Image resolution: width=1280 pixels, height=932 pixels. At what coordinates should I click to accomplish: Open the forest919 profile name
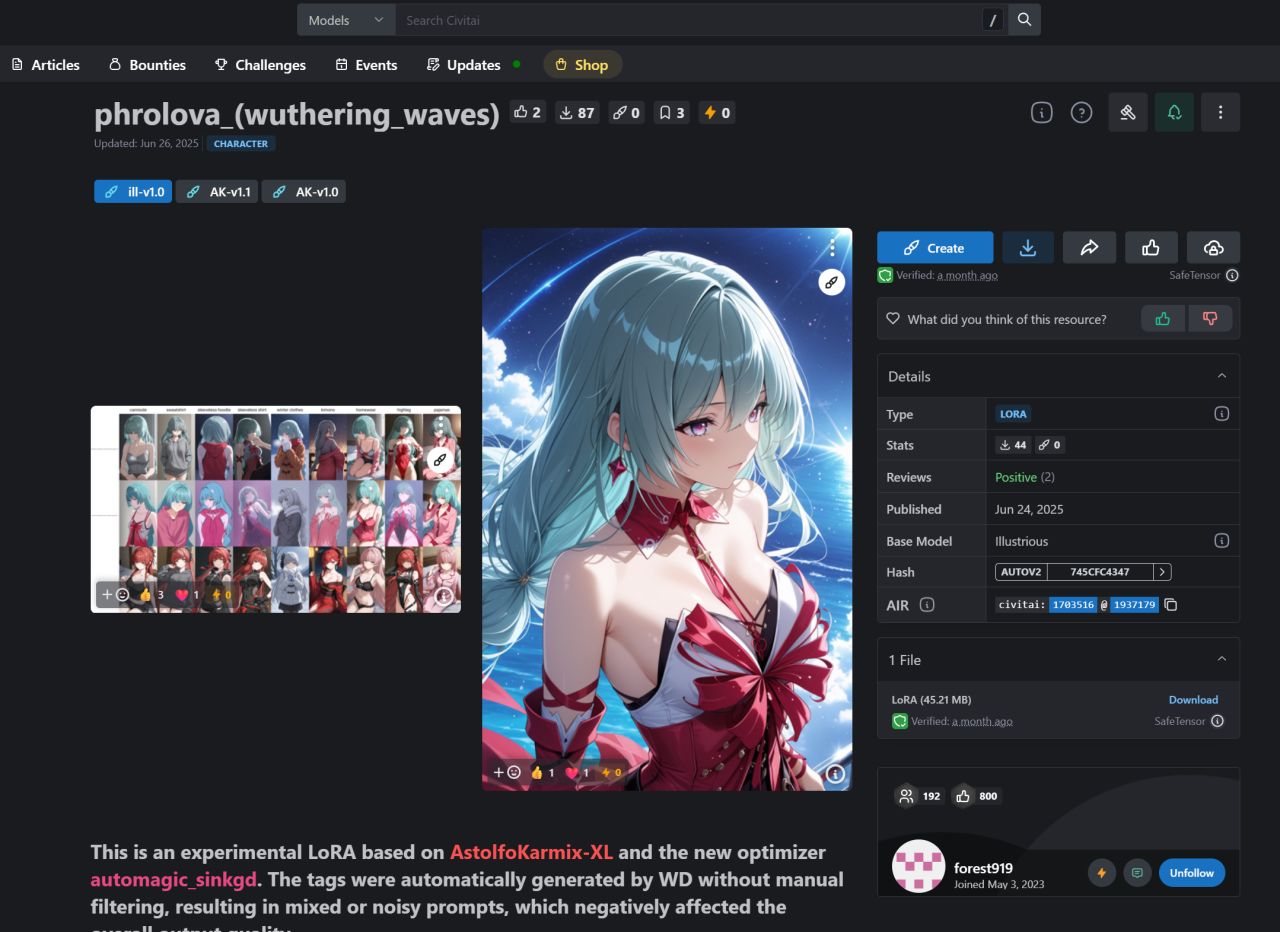[x=983, y=868]
